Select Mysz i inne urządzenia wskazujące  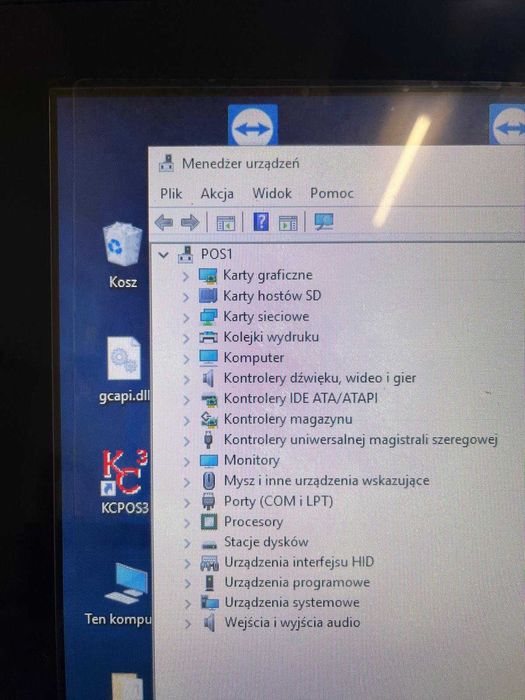(x=327, y=481)
